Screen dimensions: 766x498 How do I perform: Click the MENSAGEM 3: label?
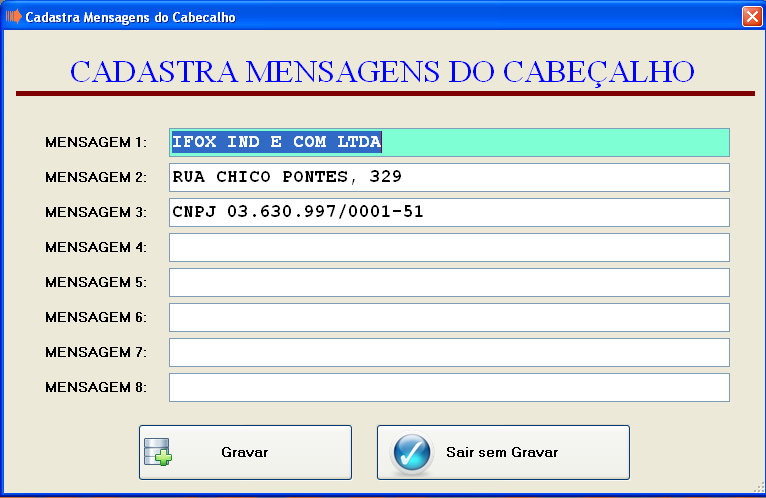coord(96,213)
